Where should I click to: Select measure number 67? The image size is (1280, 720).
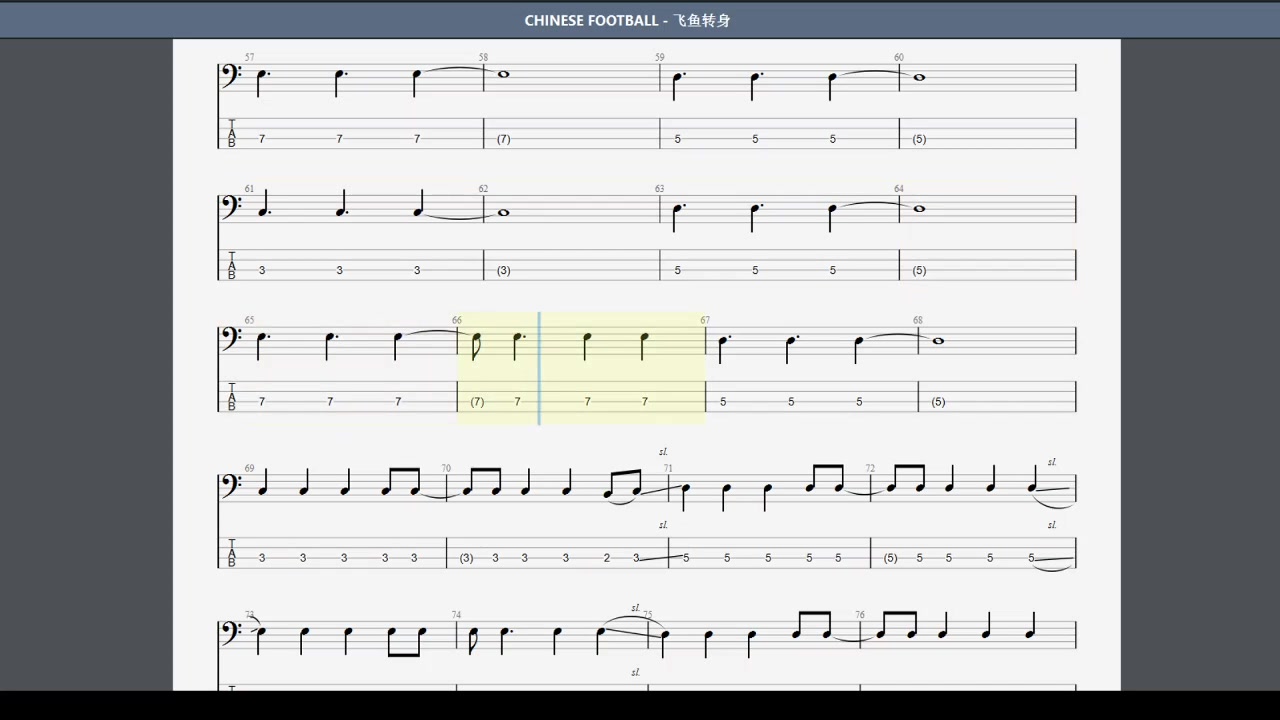pyautogui.click(x=705, y=320)
